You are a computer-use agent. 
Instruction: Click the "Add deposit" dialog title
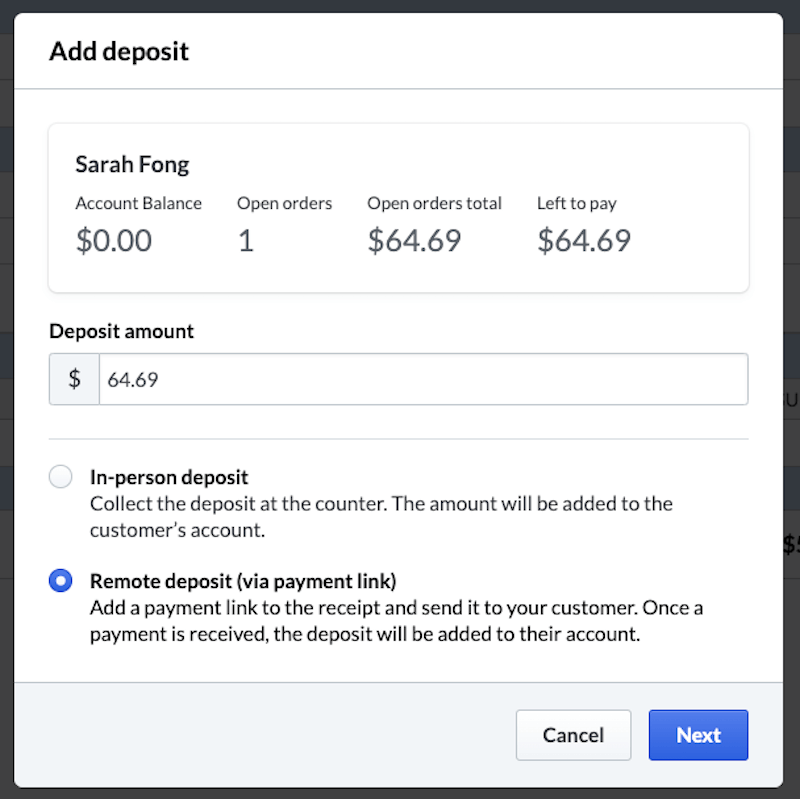pyautogui.click(x=119, y=51)
